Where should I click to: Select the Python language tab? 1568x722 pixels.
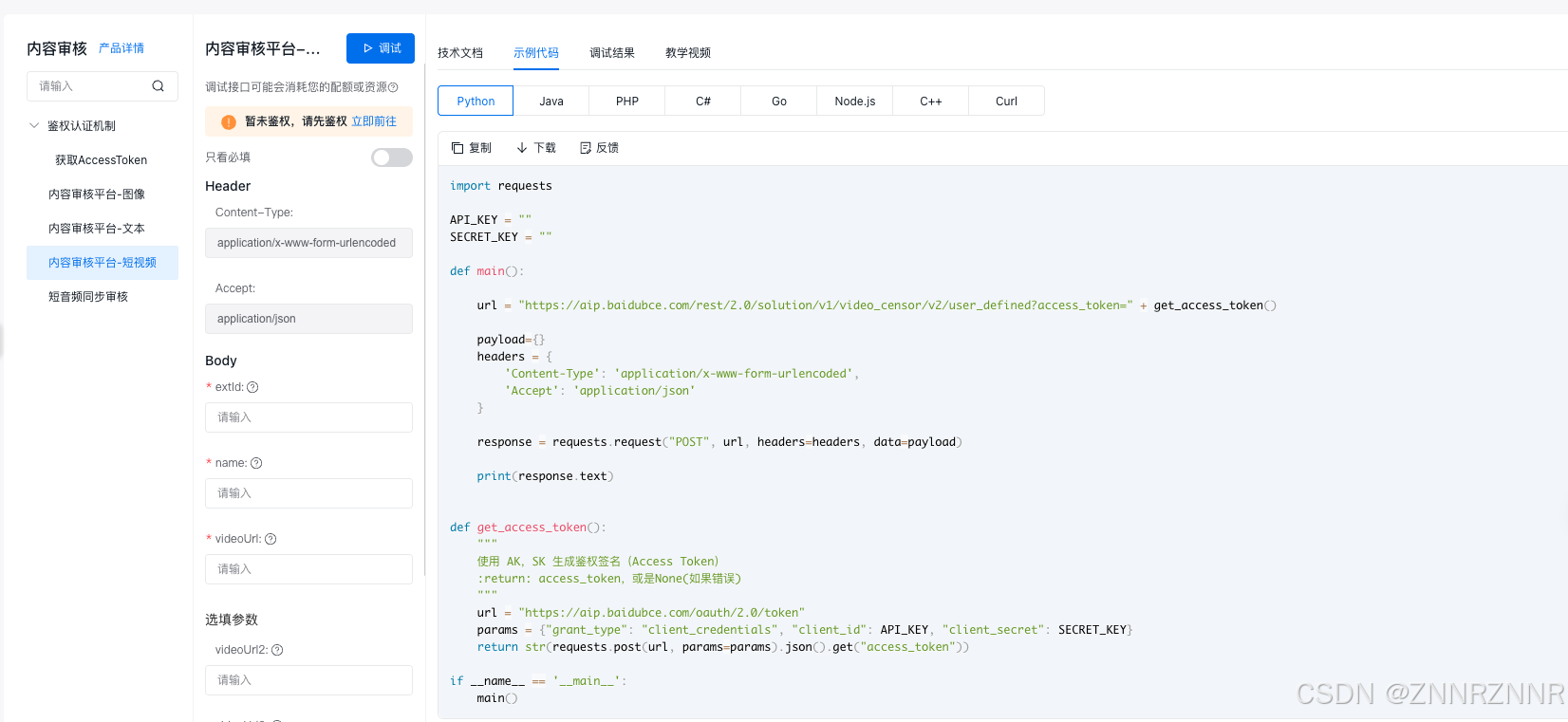click(x=476, y=101)
